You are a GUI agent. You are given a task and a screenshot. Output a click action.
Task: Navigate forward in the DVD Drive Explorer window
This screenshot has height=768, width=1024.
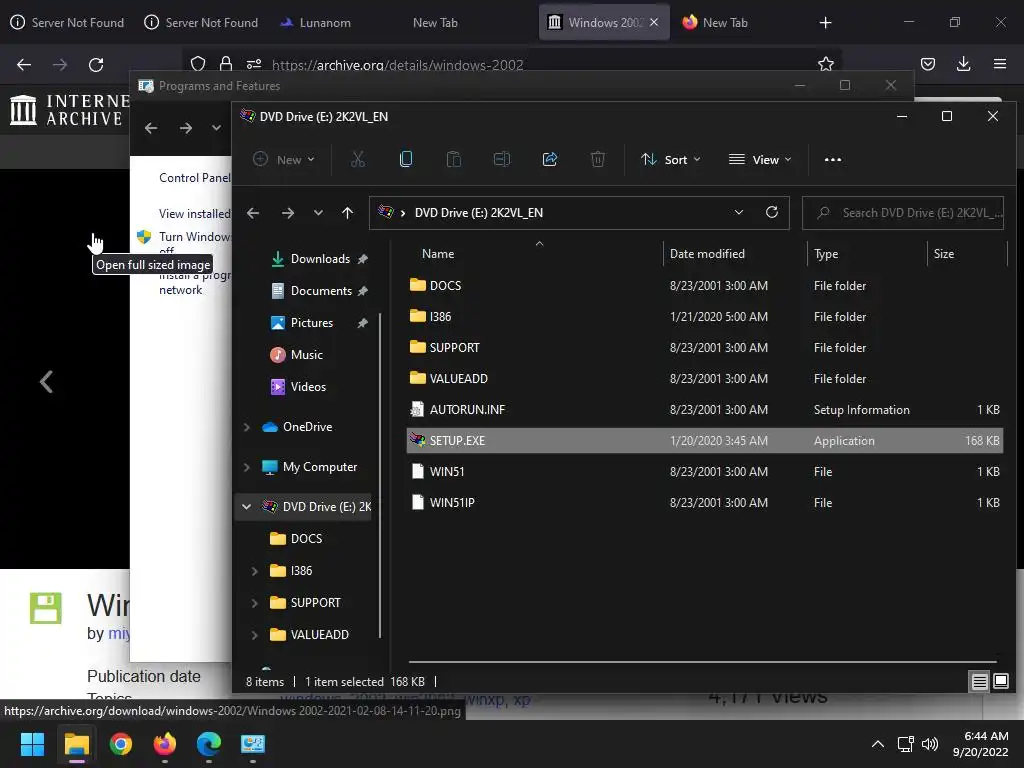(x=287, y=213)
